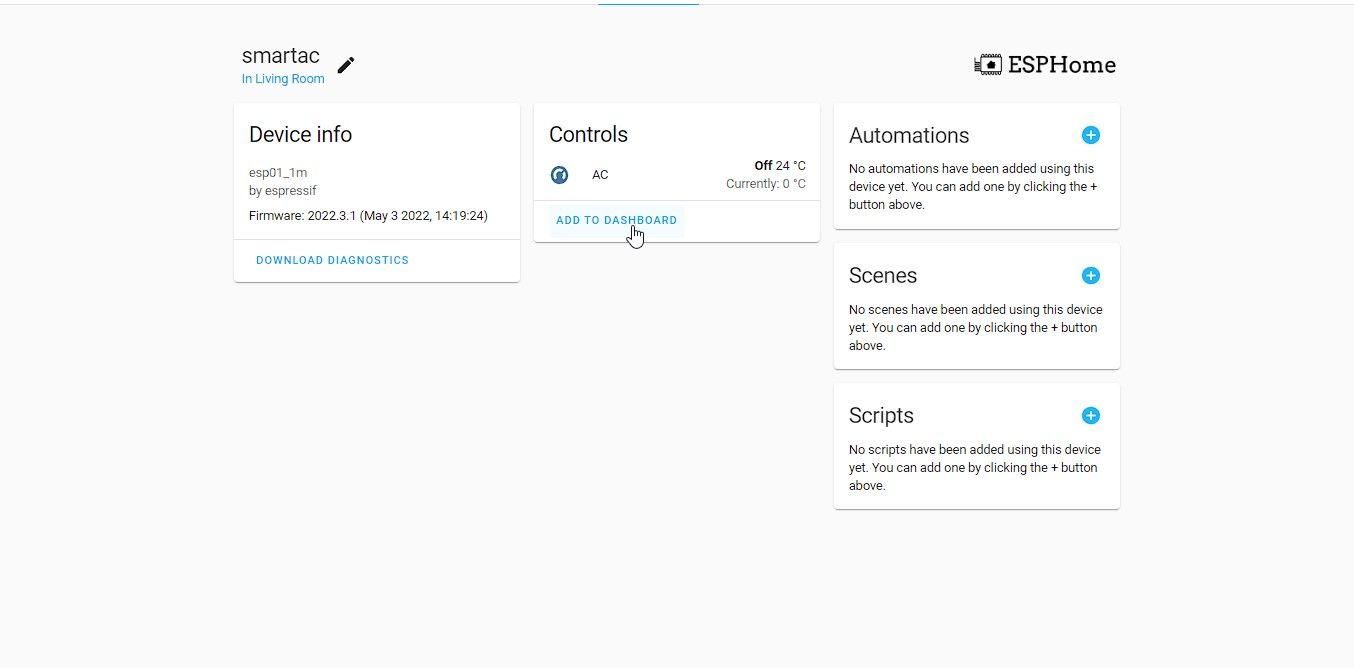Open the 'In Living Room' area link
This screenshot has height=668, width=1354.
(x=282, y=78)
